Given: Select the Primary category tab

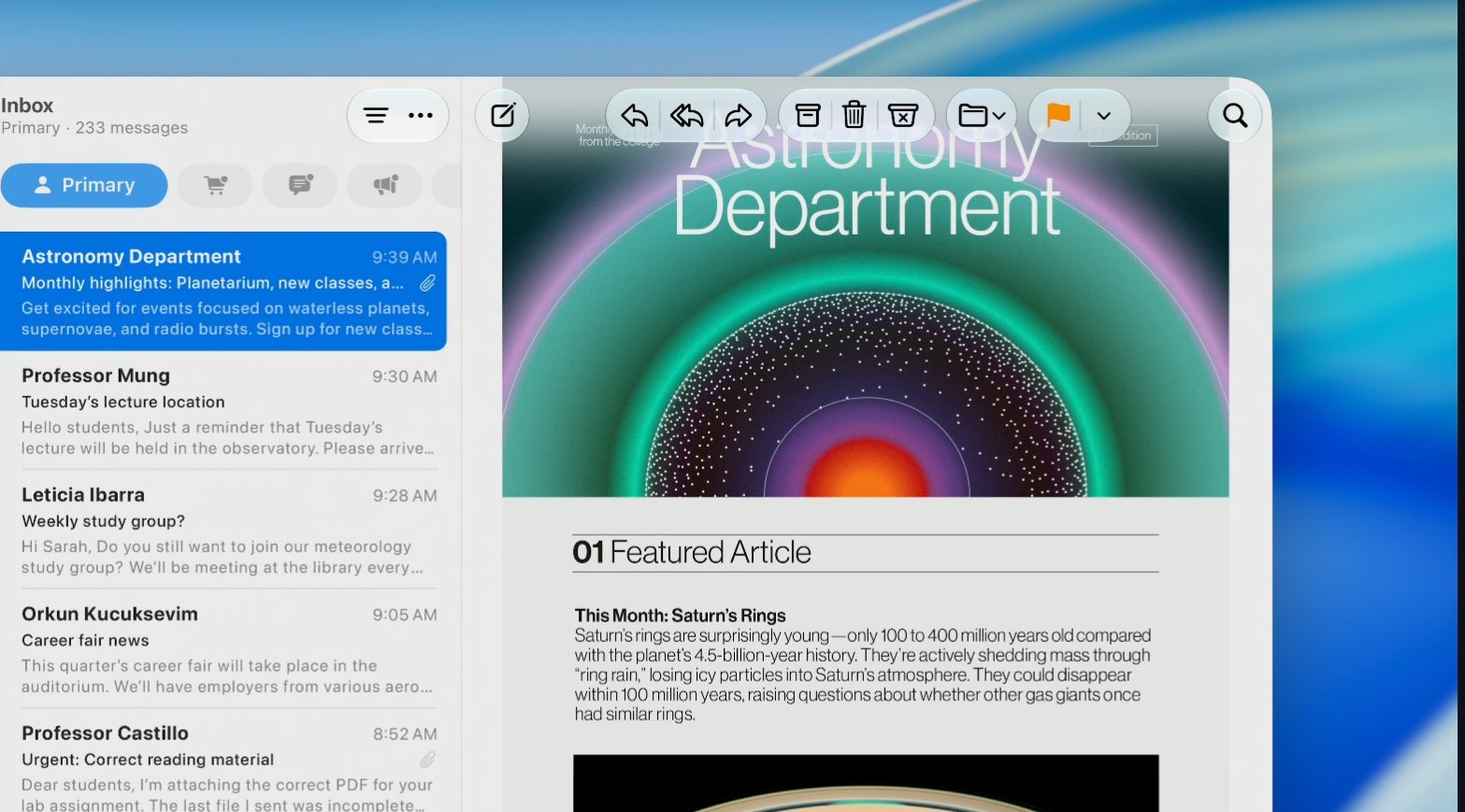Looking at the screenshot, I should [x=84, y=185].
